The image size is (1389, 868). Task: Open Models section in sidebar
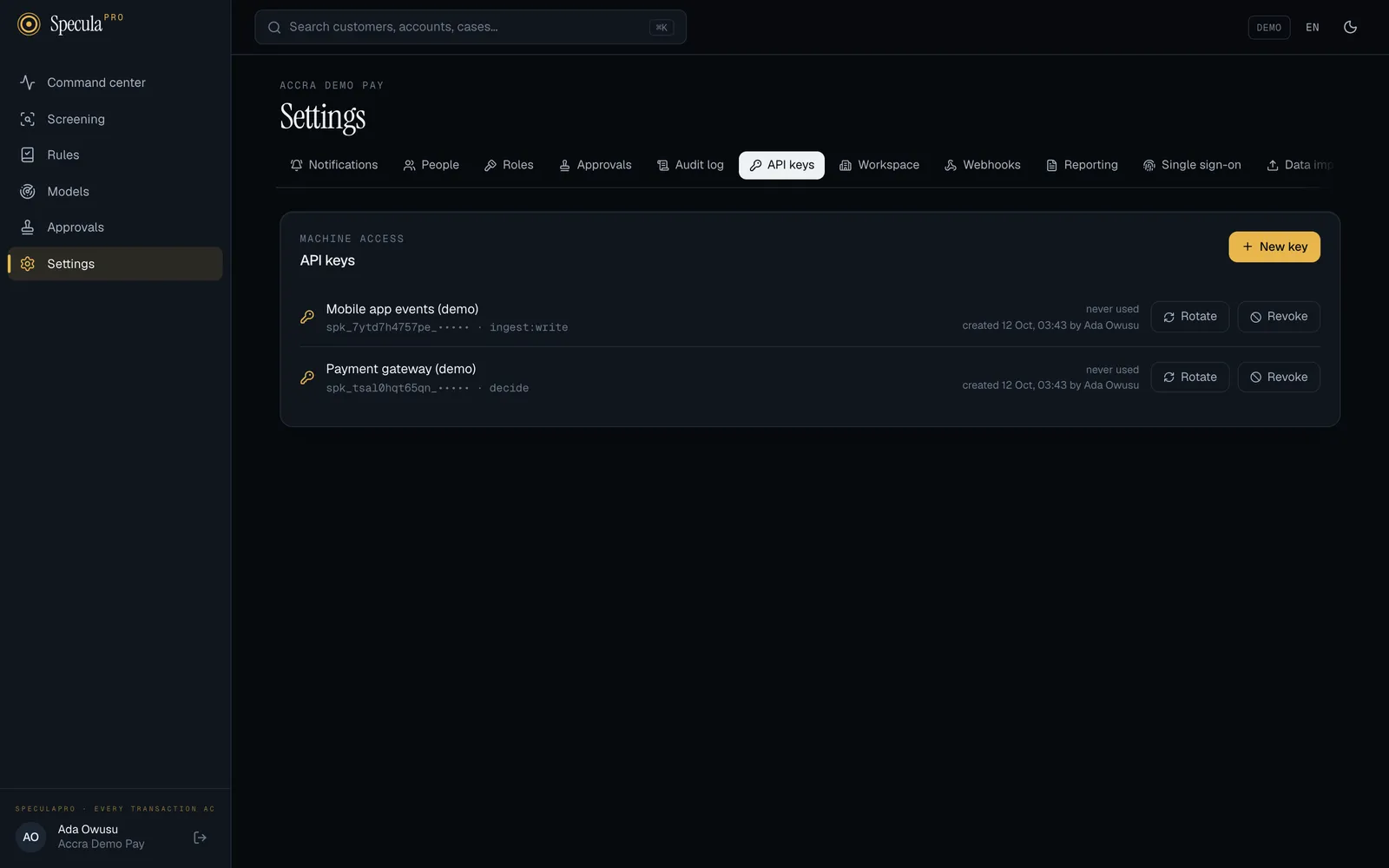point(115,191)
